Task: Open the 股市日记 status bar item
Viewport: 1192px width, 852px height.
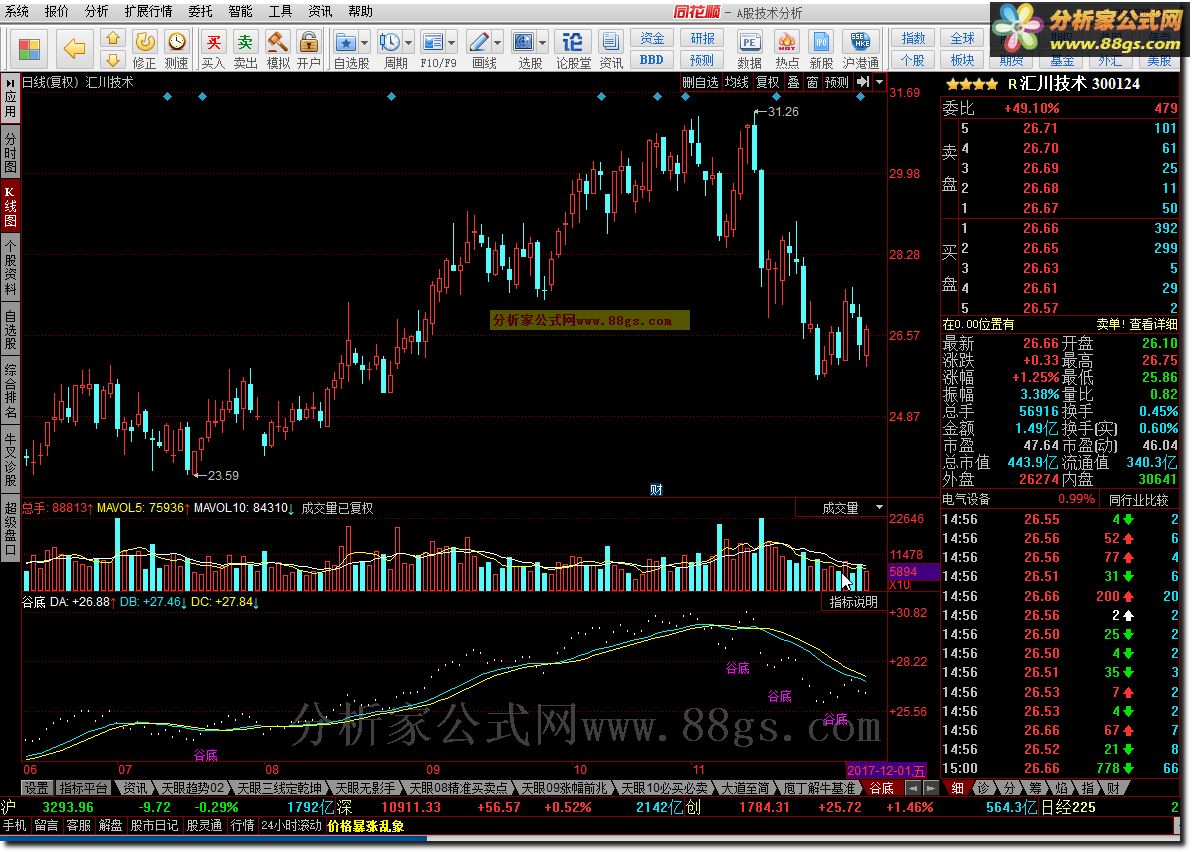Action: tap(154, 825)
